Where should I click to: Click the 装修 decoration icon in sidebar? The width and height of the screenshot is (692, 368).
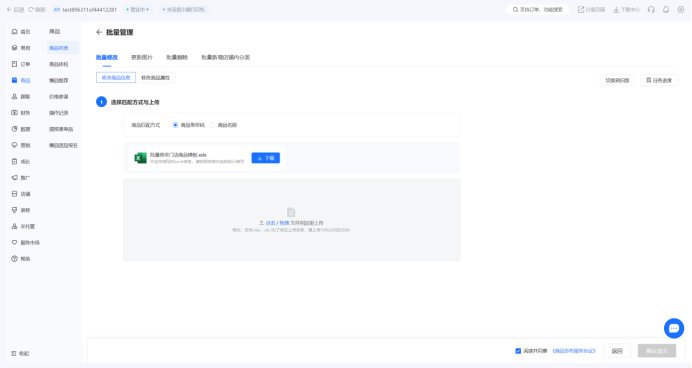pos(15,210)
